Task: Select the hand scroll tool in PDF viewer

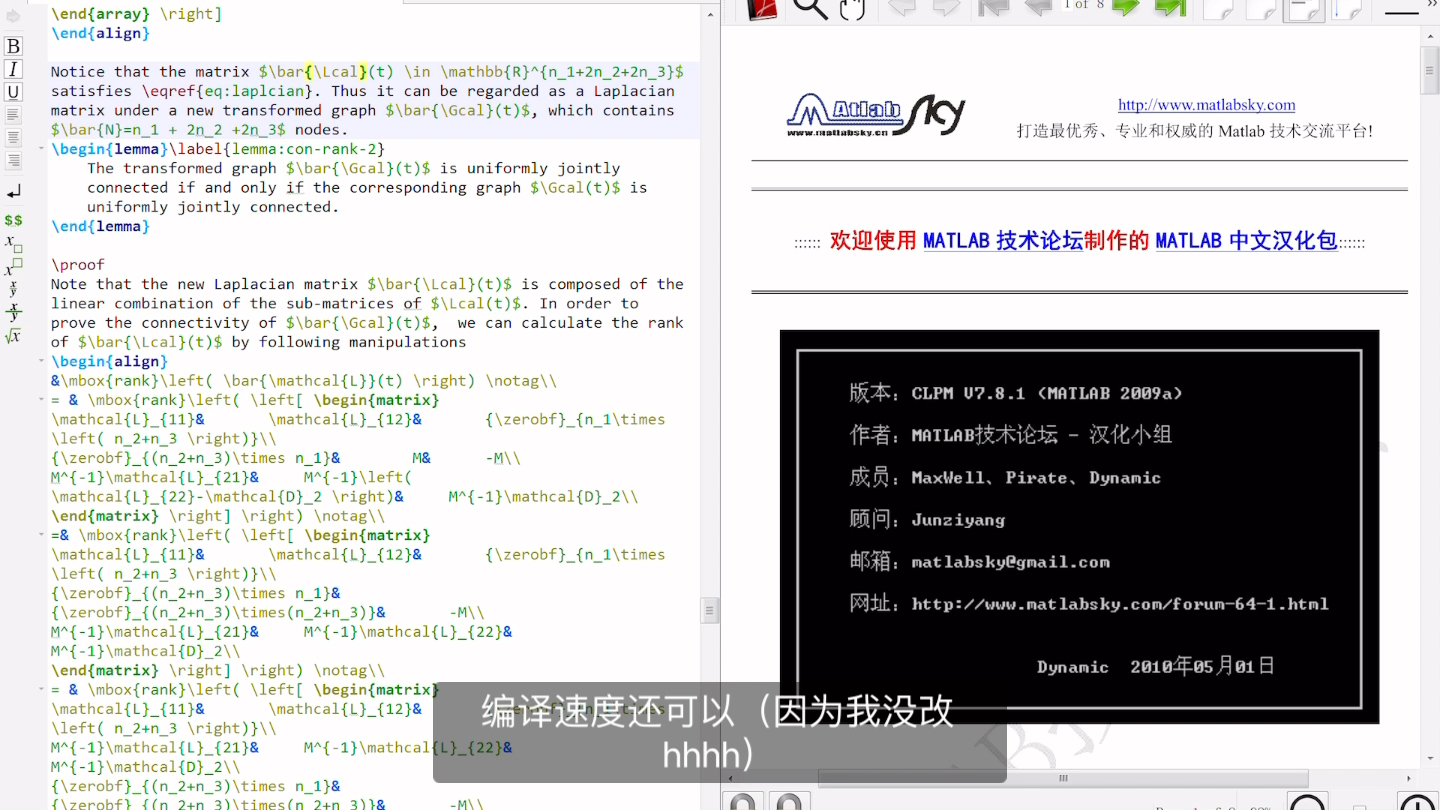Action: click(x=852, y=8)
